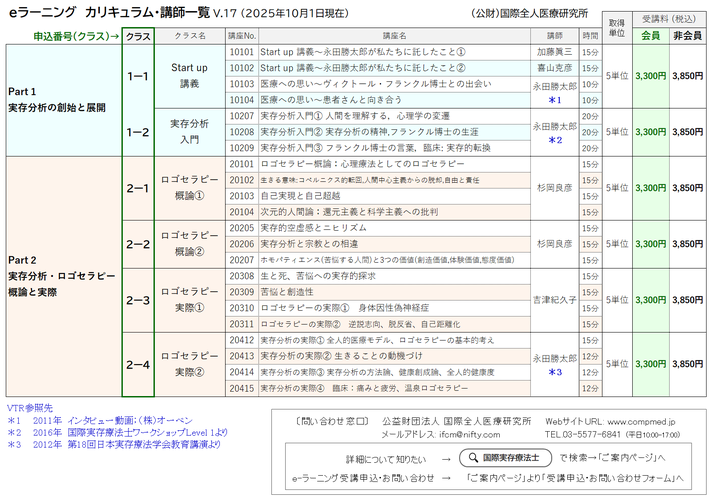Viewport: 711px width, 501px height.
Task: Click the ロゴセラピー 実際② class name cell
Action: [190, 364]
